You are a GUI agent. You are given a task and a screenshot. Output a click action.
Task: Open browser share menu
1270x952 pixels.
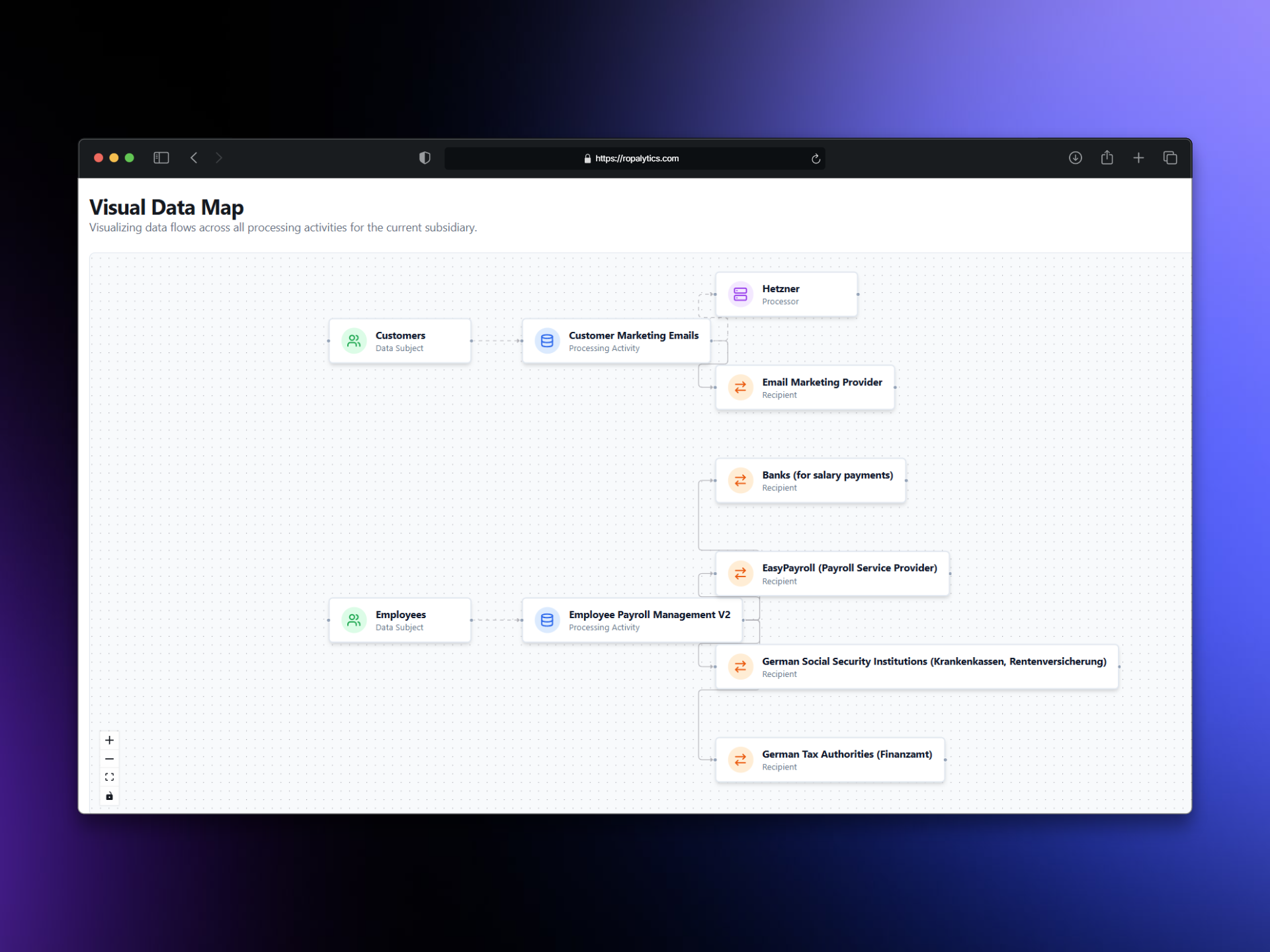pos(1107,158)
